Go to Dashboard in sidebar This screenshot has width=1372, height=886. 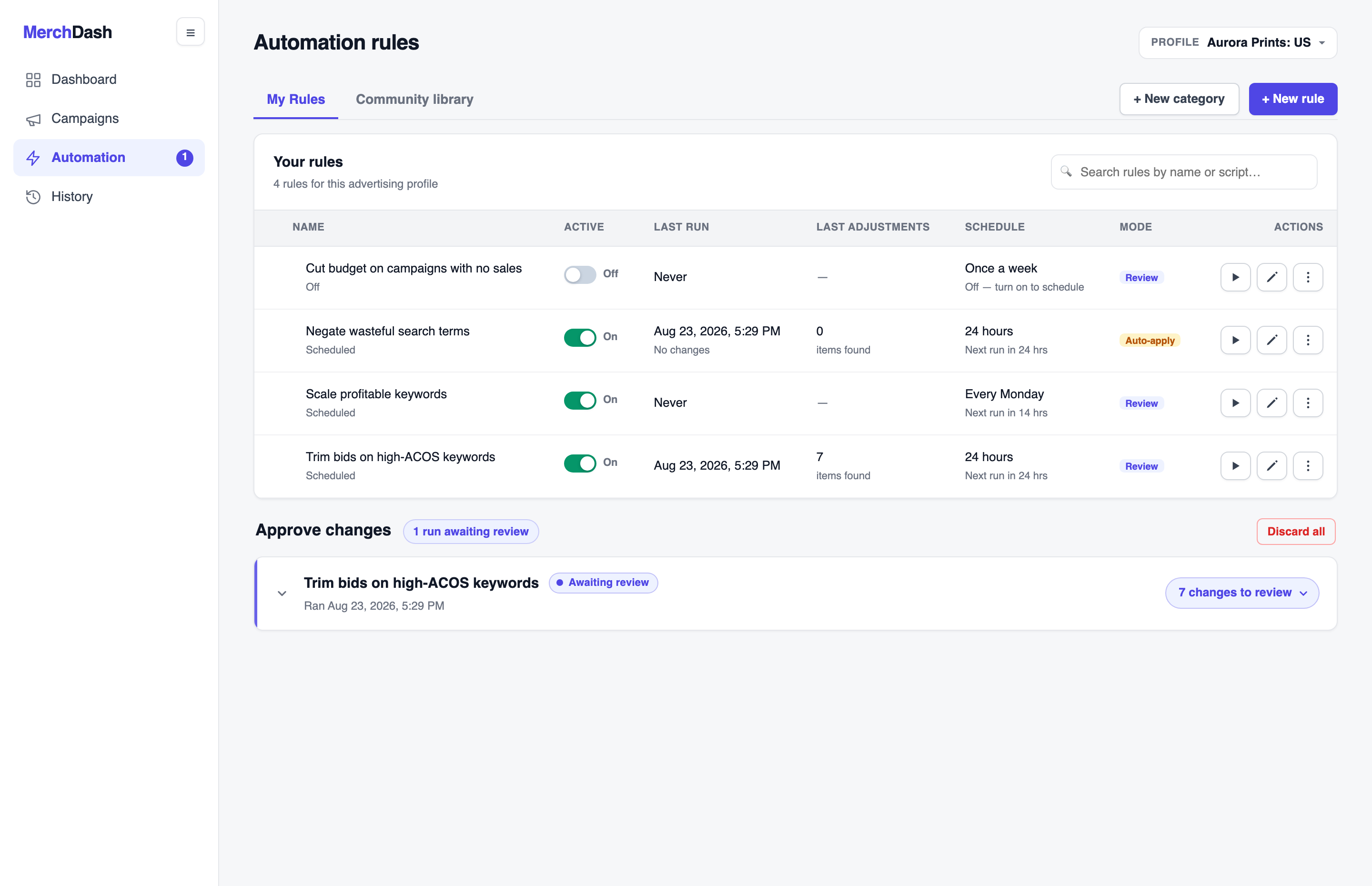coord(109,80)
